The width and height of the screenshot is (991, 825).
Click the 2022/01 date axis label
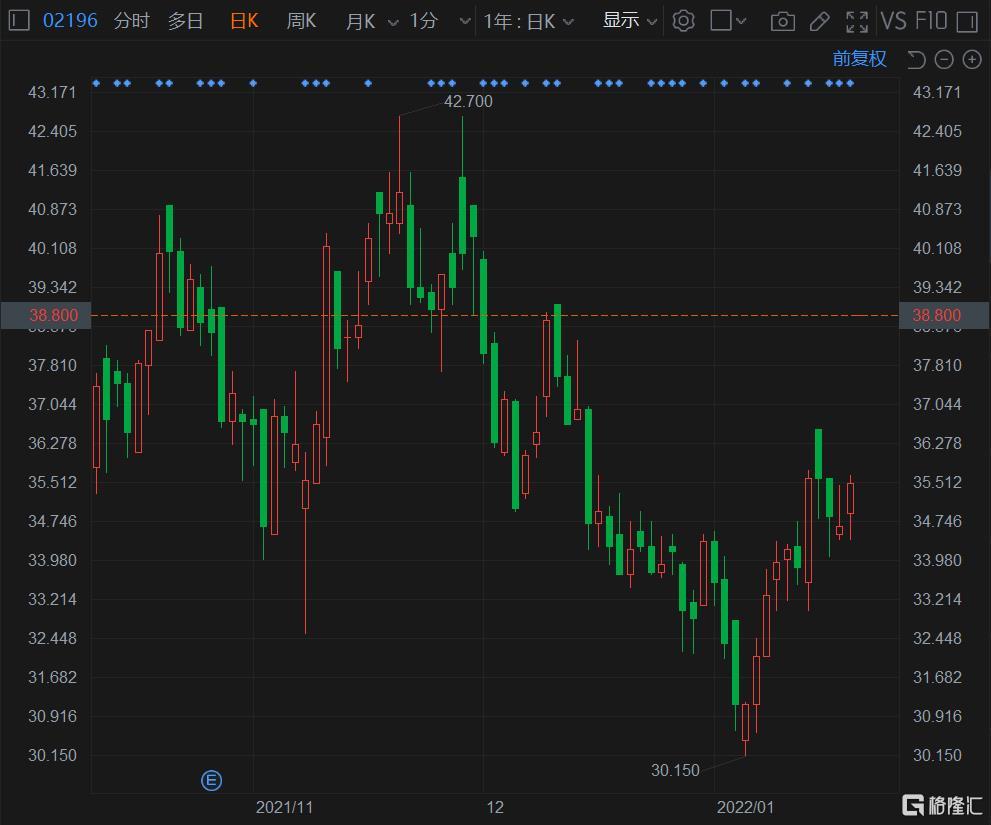click(x=745, y=807)
